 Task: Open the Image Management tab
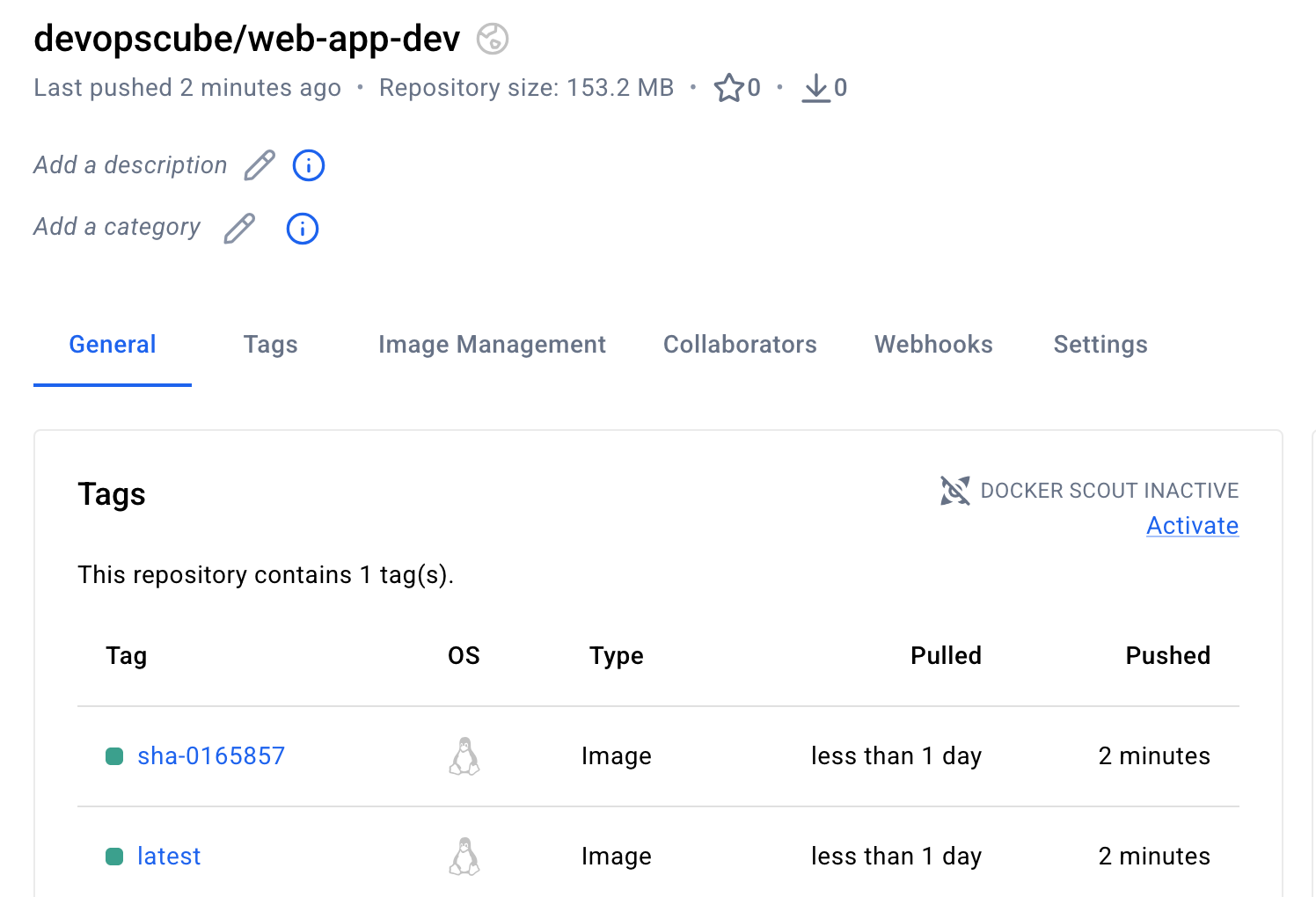click(x=492, y=344)
